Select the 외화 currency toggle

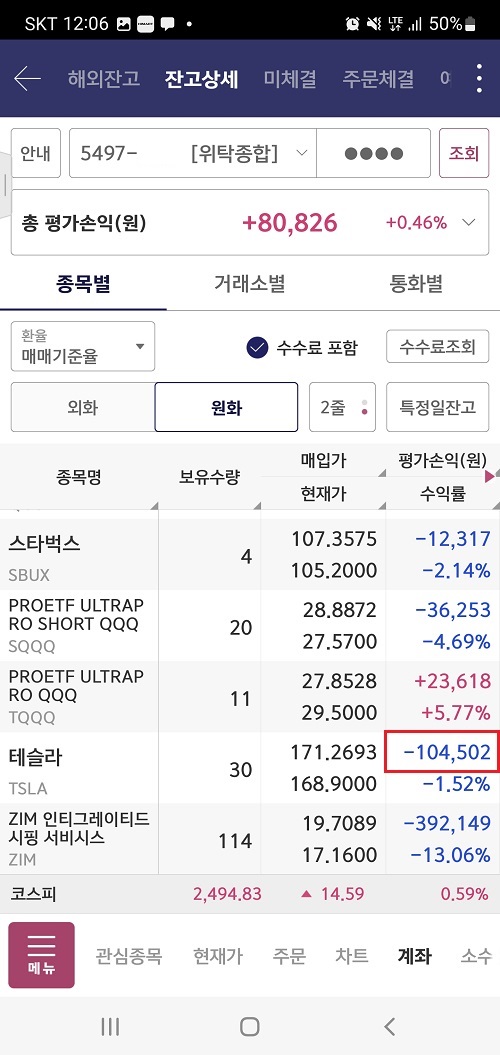(83, 407)
